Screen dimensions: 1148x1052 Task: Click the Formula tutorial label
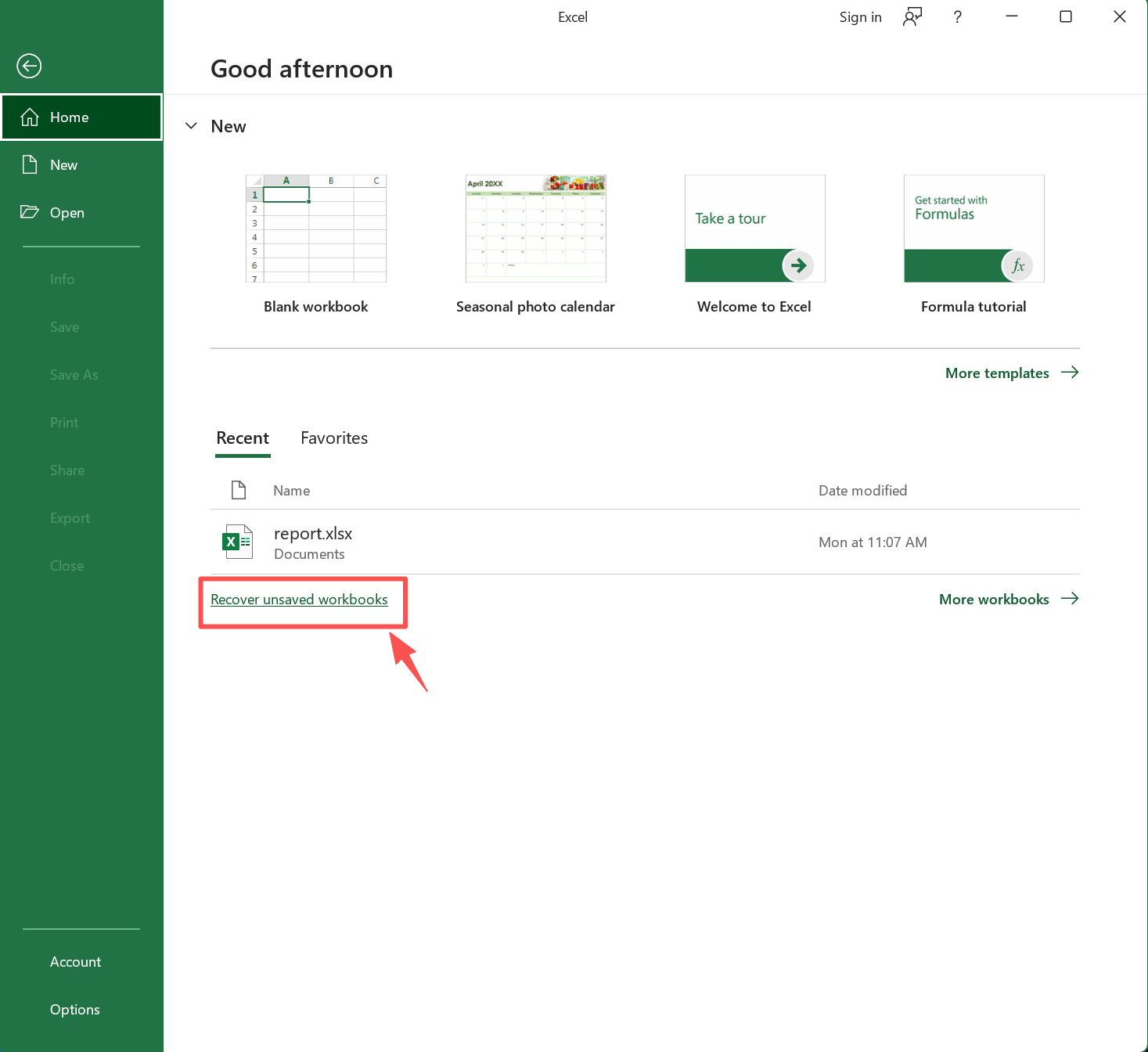click(973, 307)
